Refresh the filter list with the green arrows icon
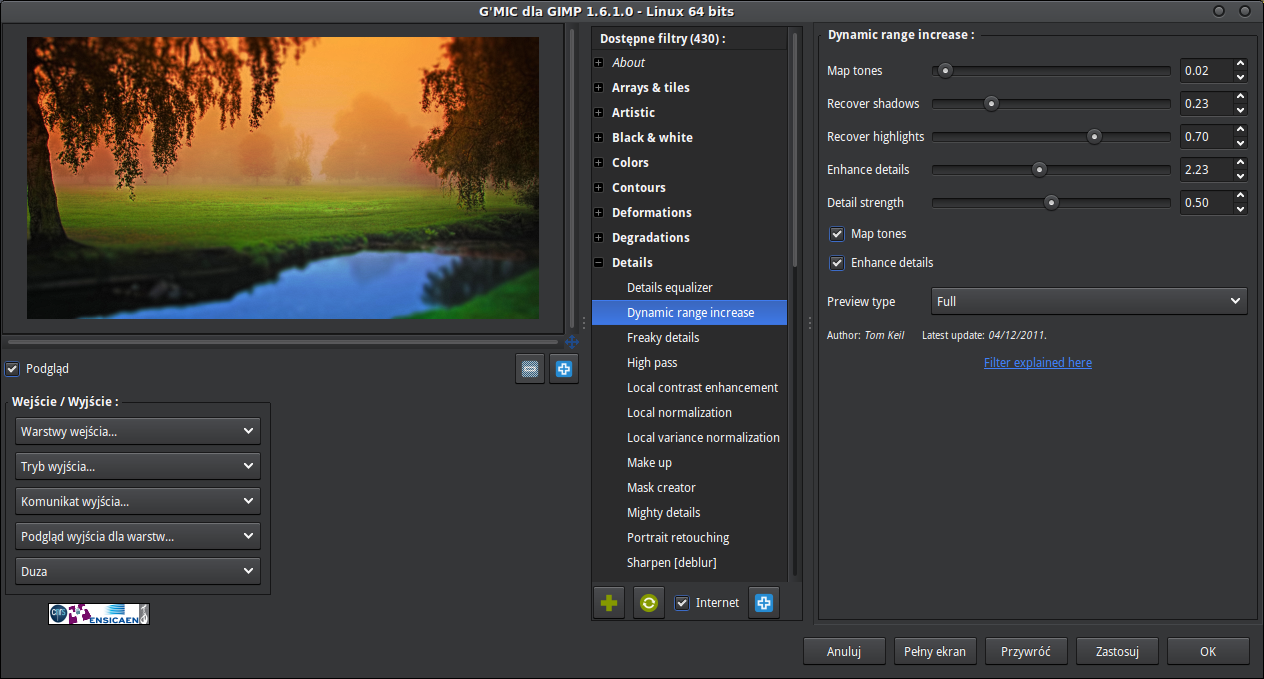This screenshot has width=1264, height=679. [x=649, y=602]
